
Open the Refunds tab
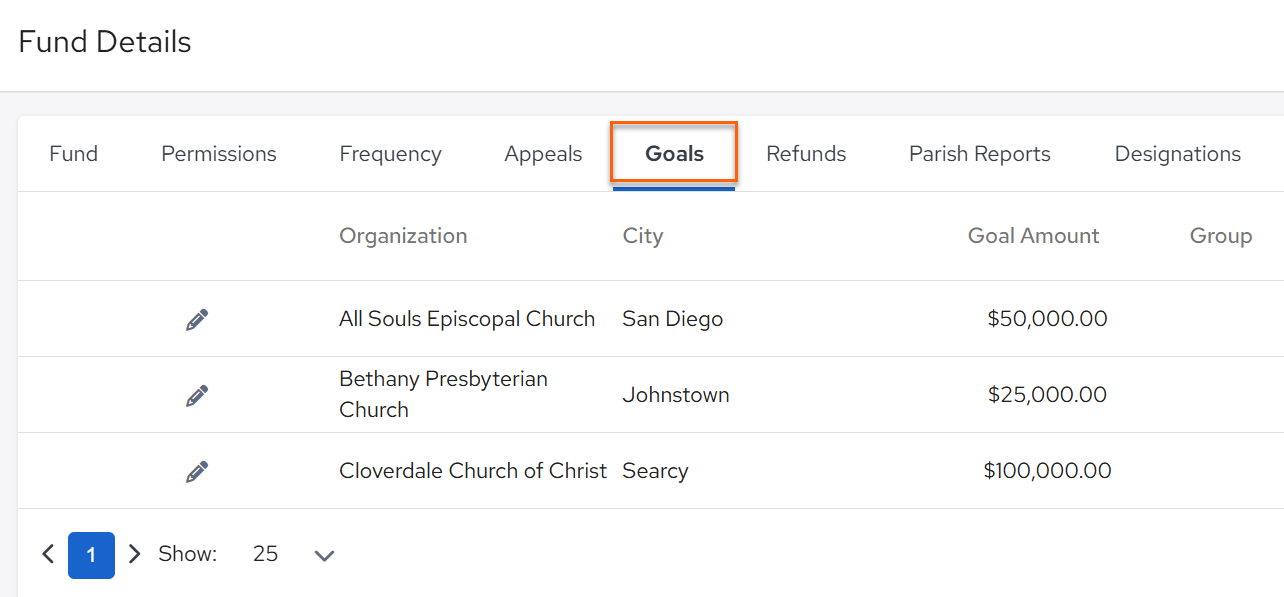coord(806,154)
